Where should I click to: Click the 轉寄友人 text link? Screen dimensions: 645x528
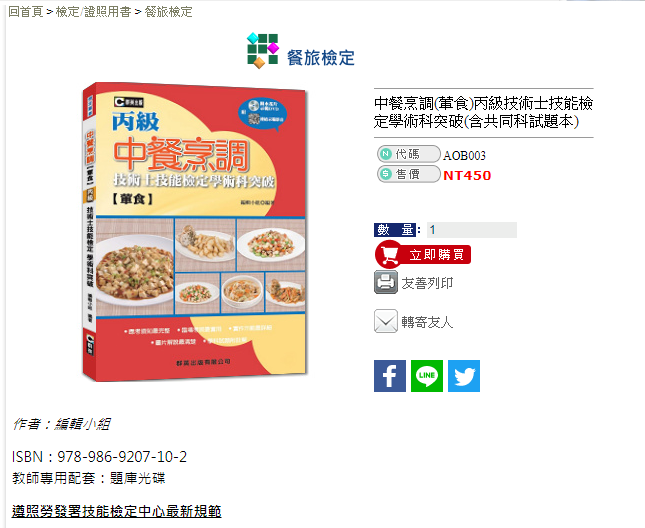pos(427,322)
